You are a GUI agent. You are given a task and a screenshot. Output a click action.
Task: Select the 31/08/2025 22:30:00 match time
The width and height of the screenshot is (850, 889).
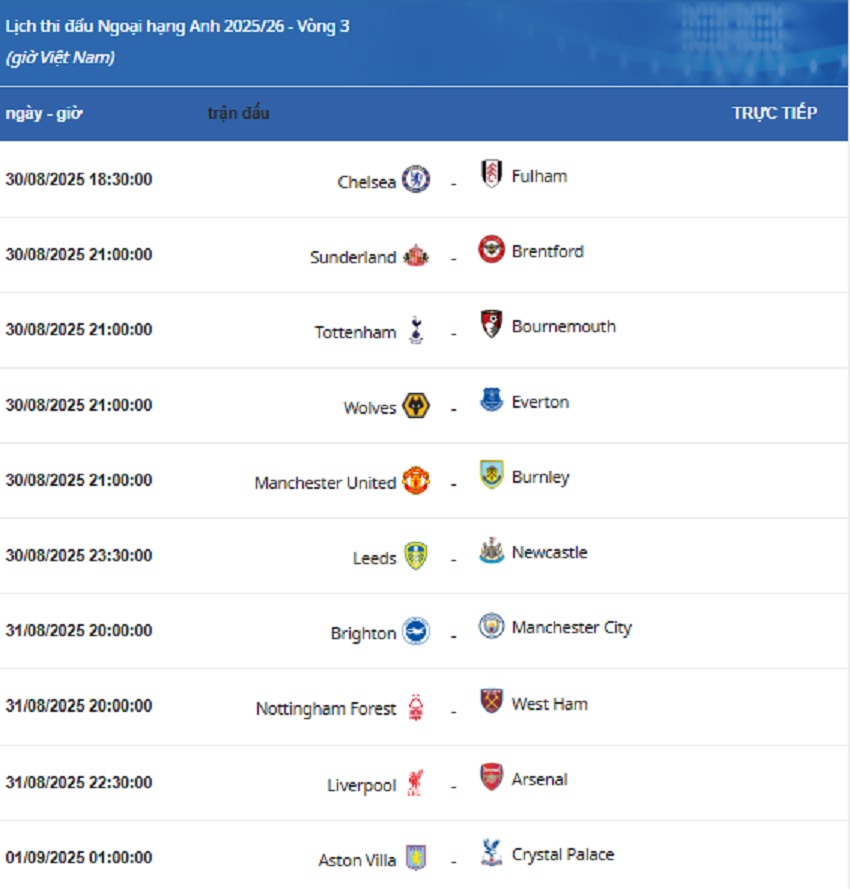click(x=79, y=782)
